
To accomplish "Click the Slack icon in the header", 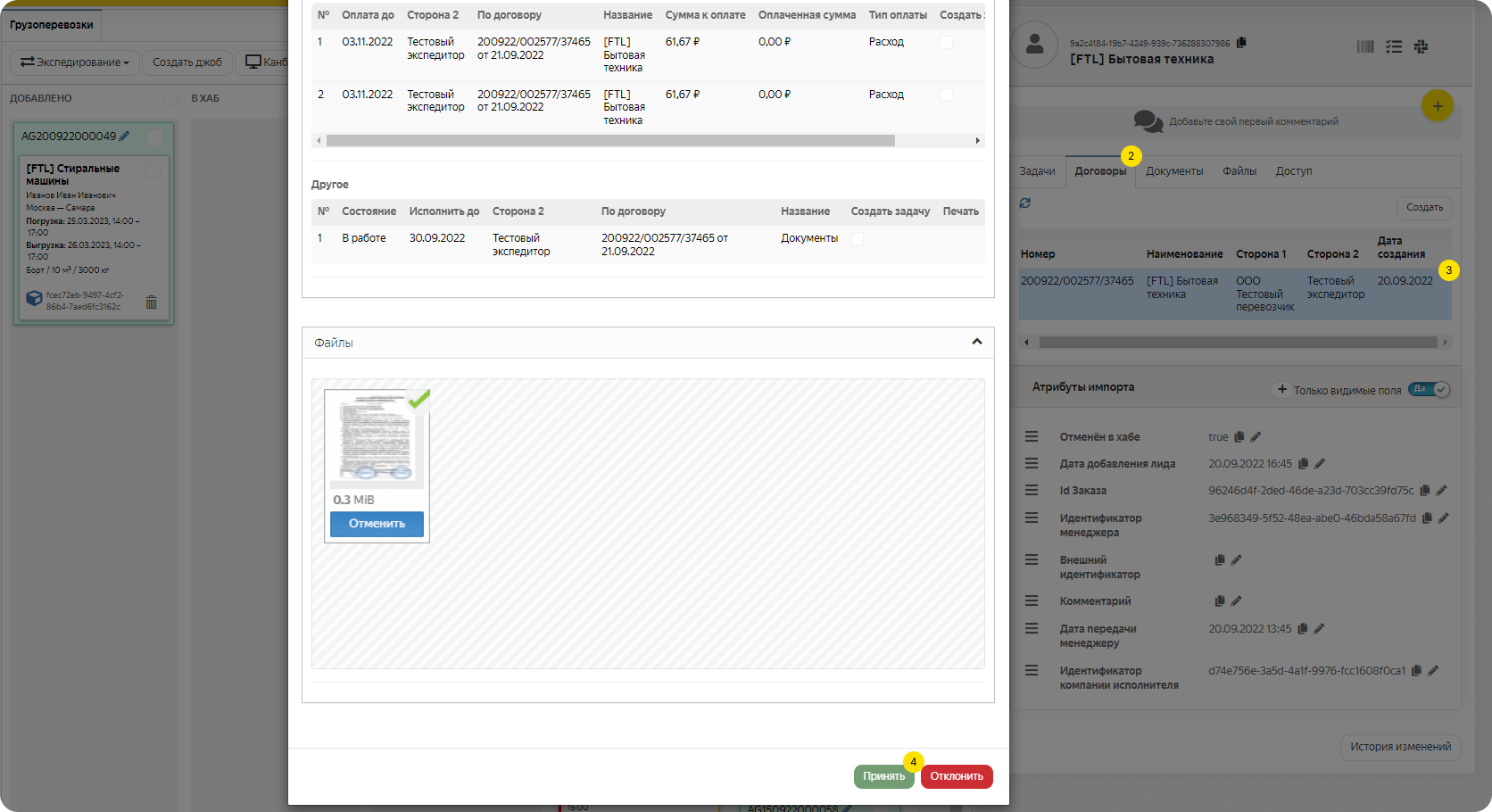I will coord(1422,46).
